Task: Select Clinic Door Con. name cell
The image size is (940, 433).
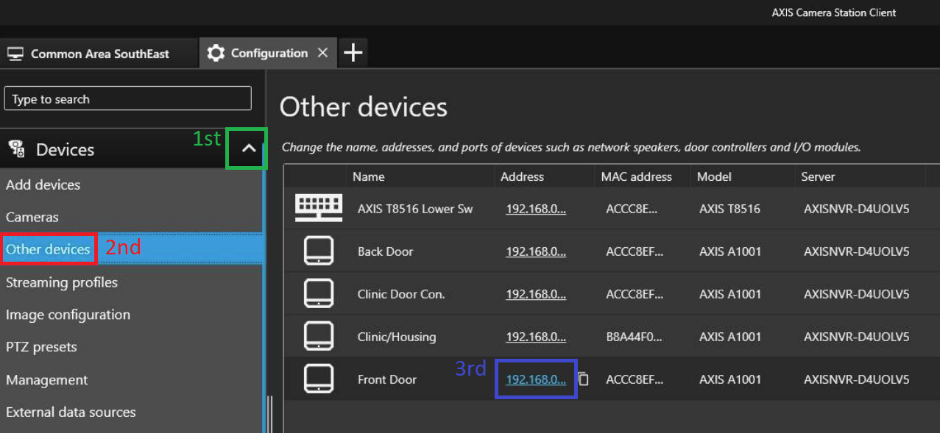Action: 401,294
